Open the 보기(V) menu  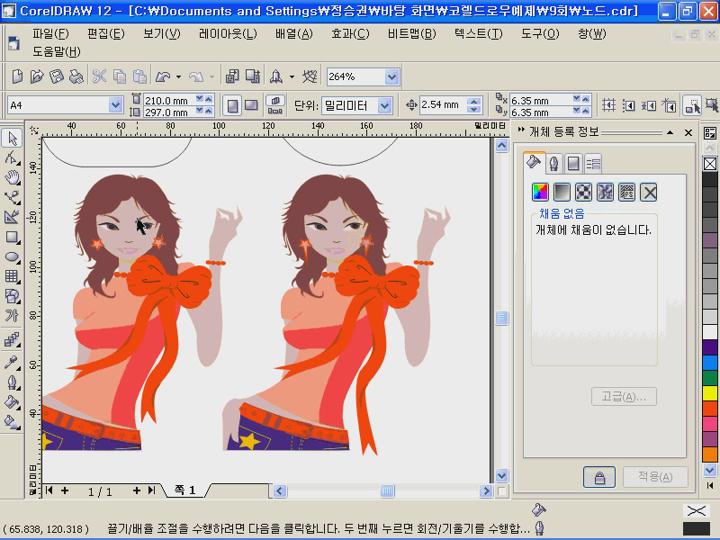(x=162, y=34)
